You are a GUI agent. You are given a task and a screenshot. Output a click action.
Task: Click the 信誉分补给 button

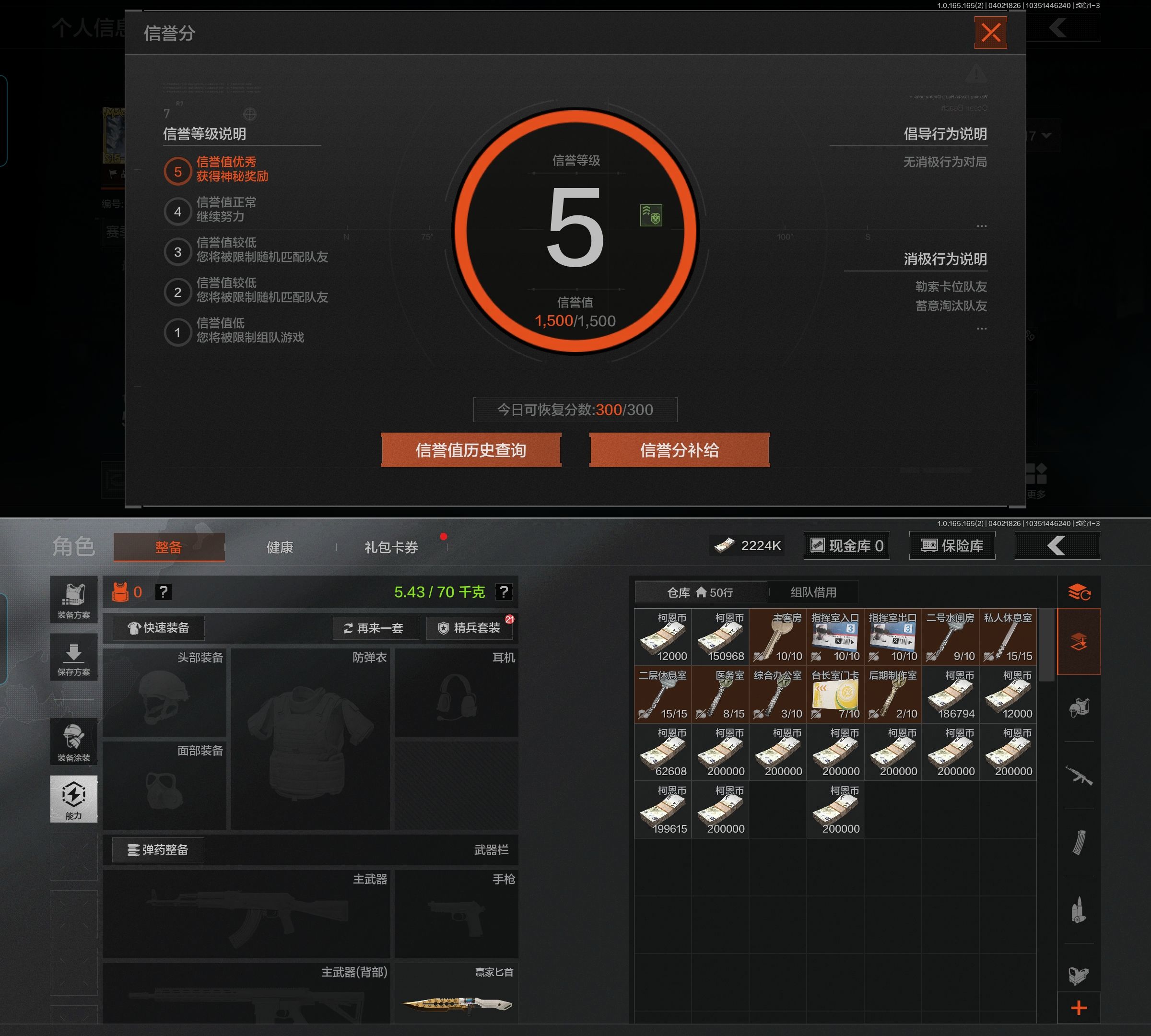[679, 450]
